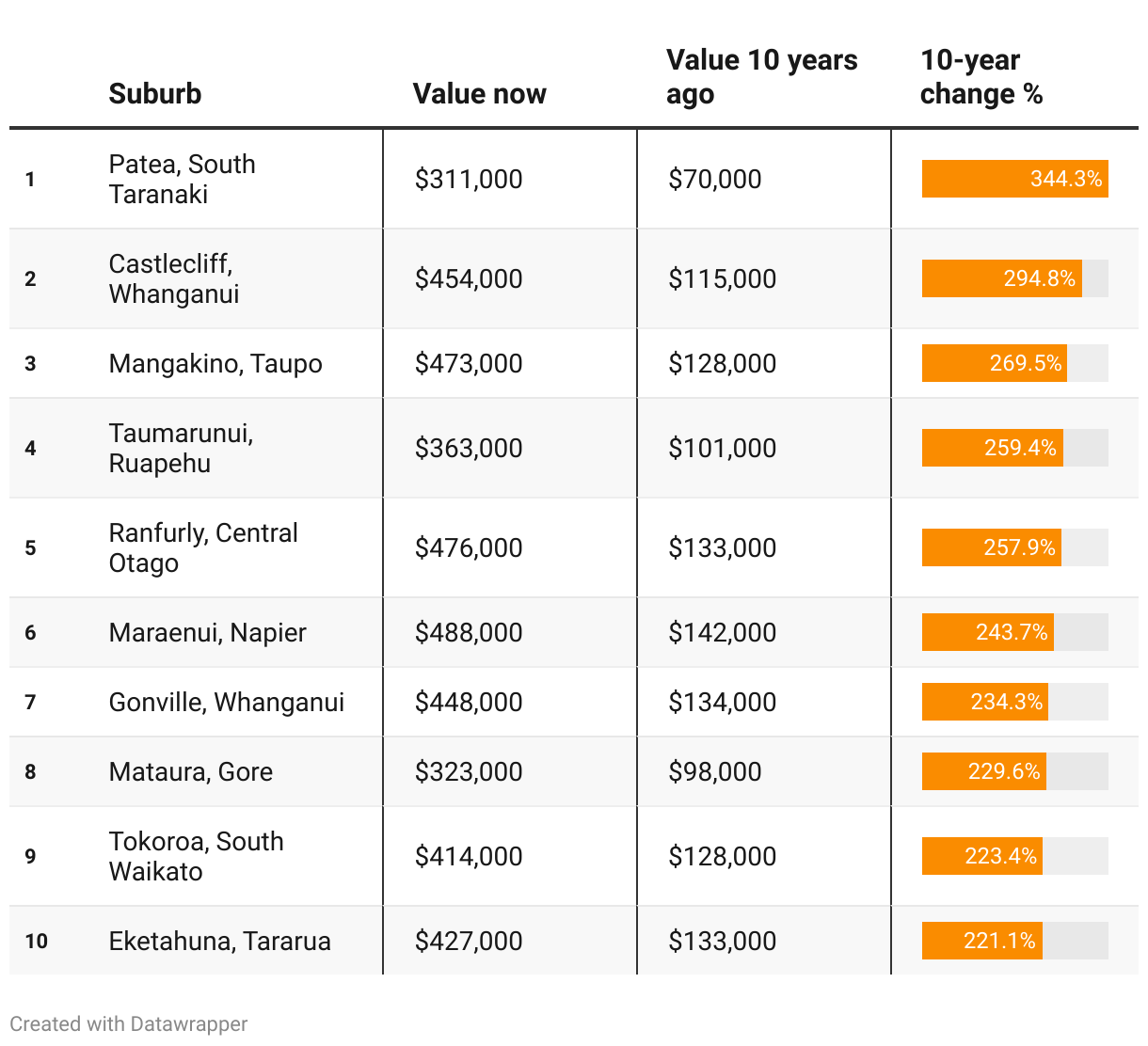
Task: Open the Created with Datawrapper link
Action: 129,1024
